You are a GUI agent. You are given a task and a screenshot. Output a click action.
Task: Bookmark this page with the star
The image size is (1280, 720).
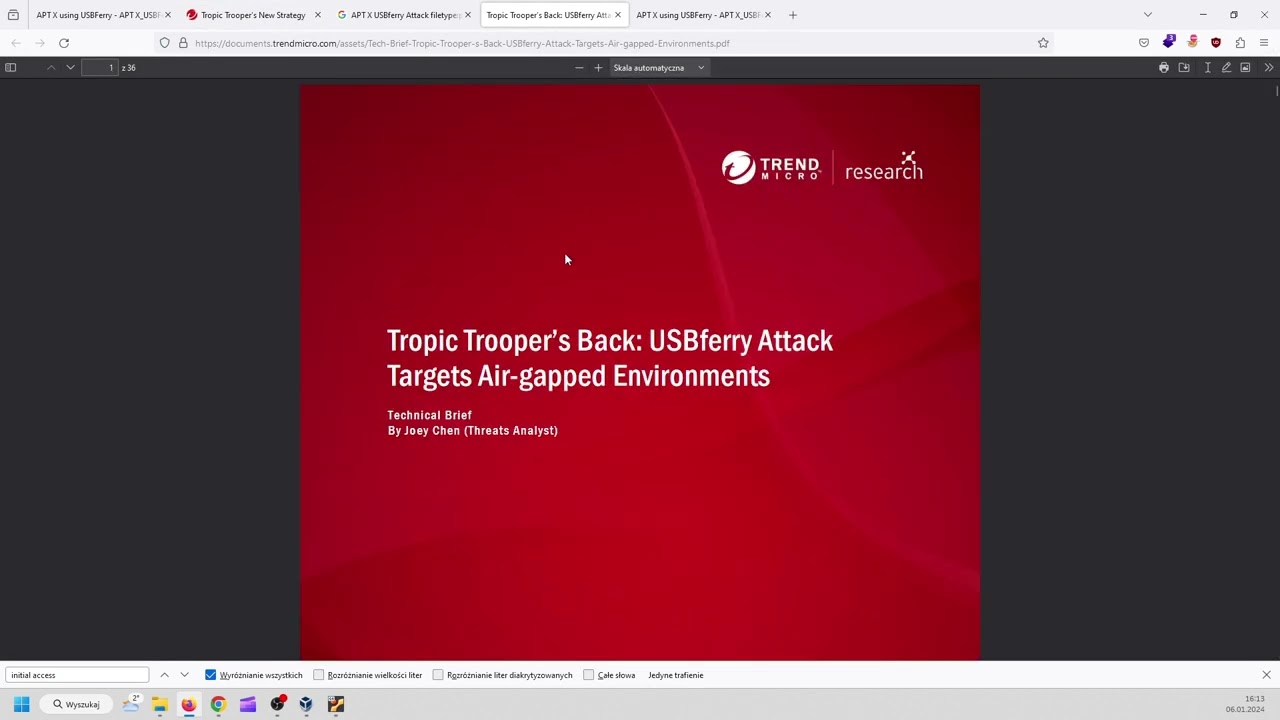click(1043, 43)
